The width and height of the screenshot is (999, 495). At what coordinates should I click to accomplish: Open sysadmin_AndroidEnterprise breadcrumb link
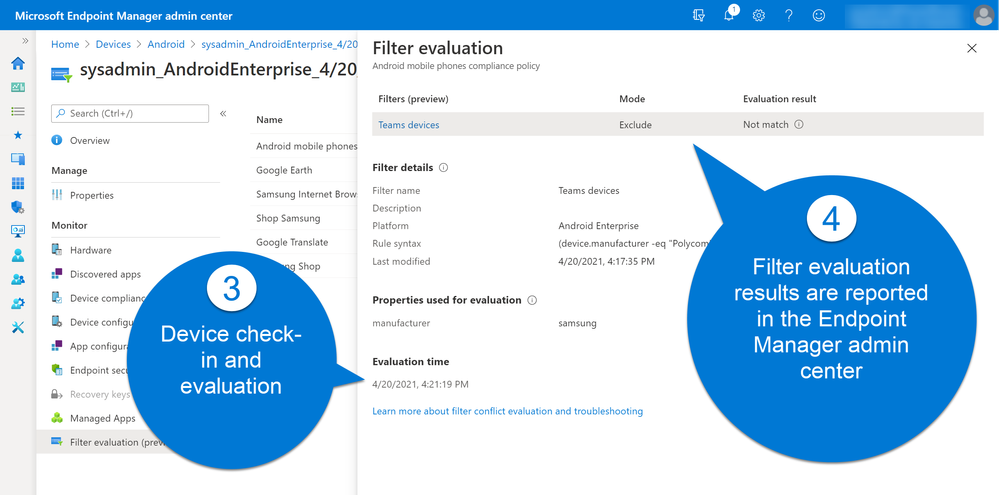pos(278,45)
